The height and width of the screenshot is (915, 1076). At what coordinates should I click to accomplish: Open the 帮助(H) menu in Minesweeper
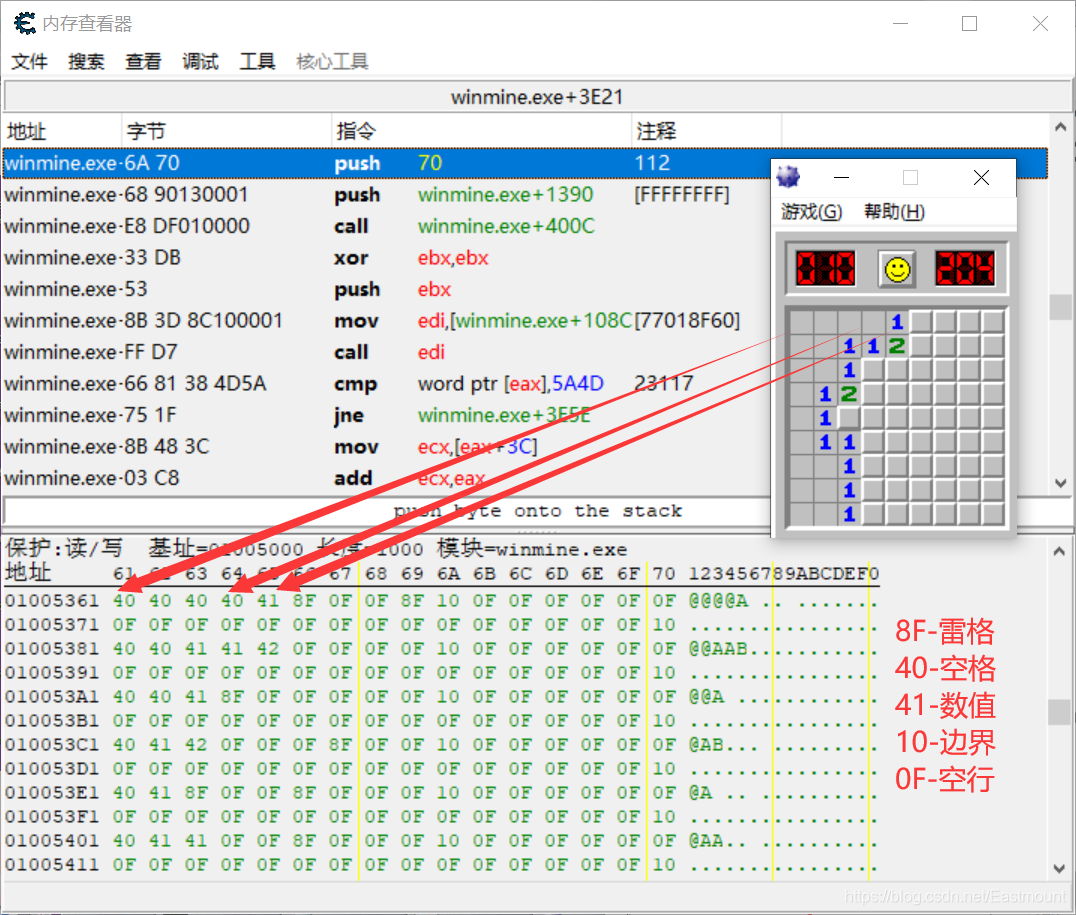[894, 211]
